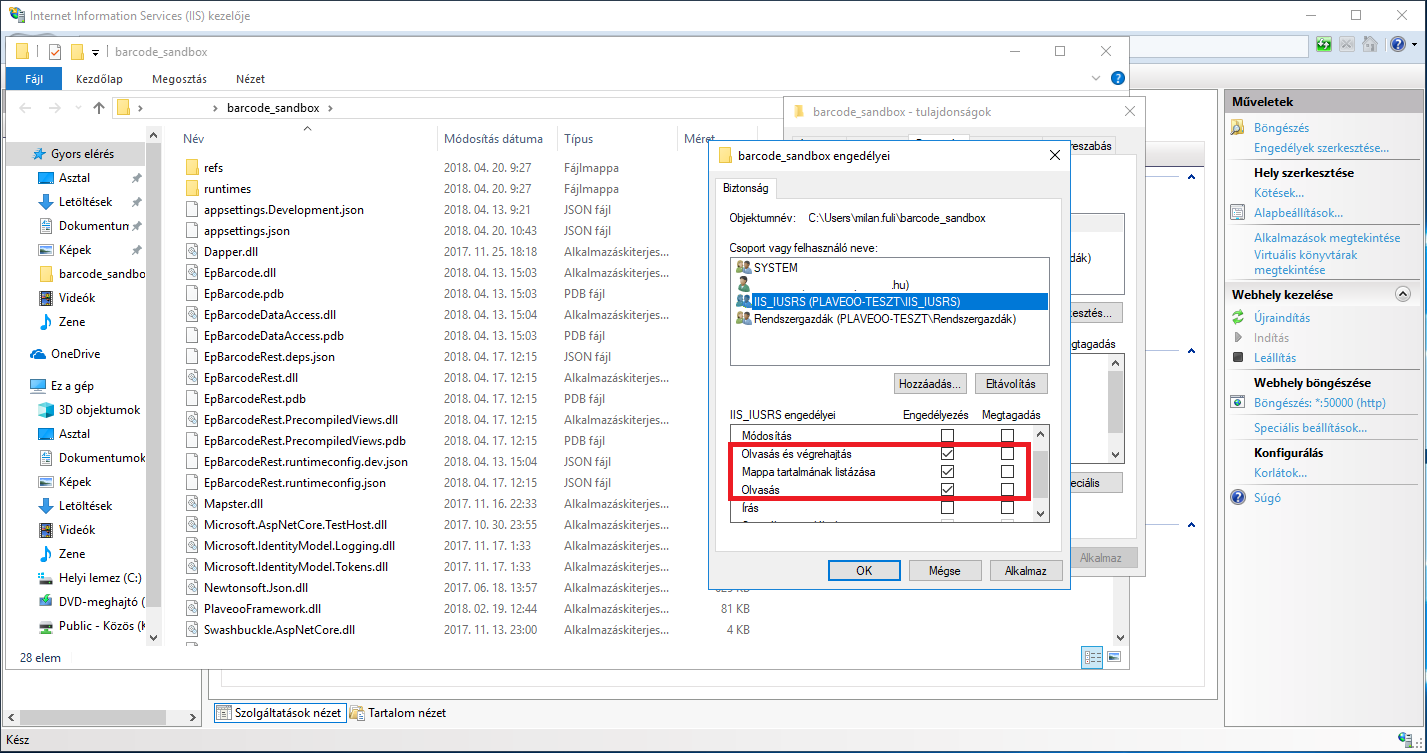This screenshot has width=1427, height=753.
Task: Open the Fájl menu tab
Action: 34,79
